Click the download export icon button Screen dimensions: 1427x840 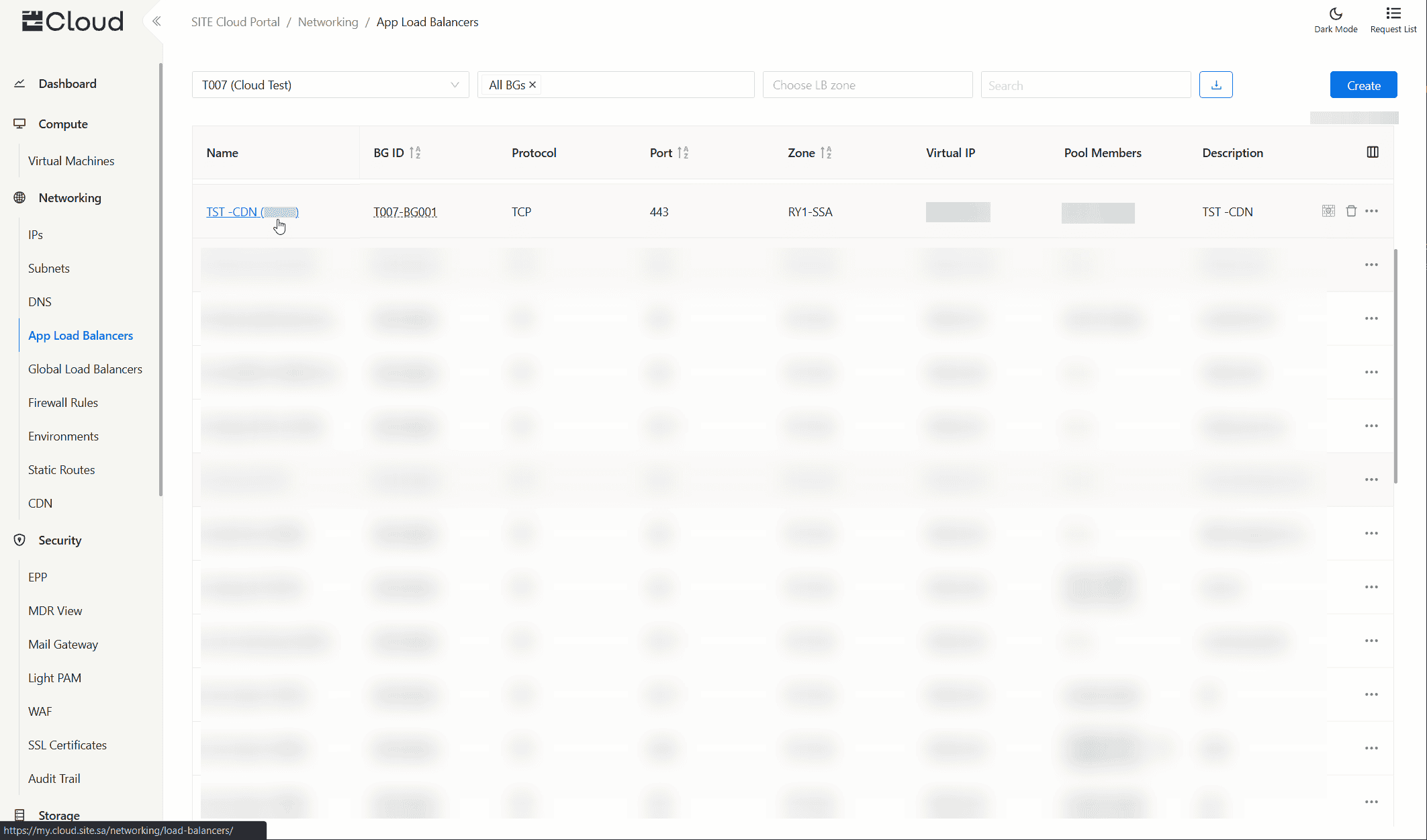1215,85
